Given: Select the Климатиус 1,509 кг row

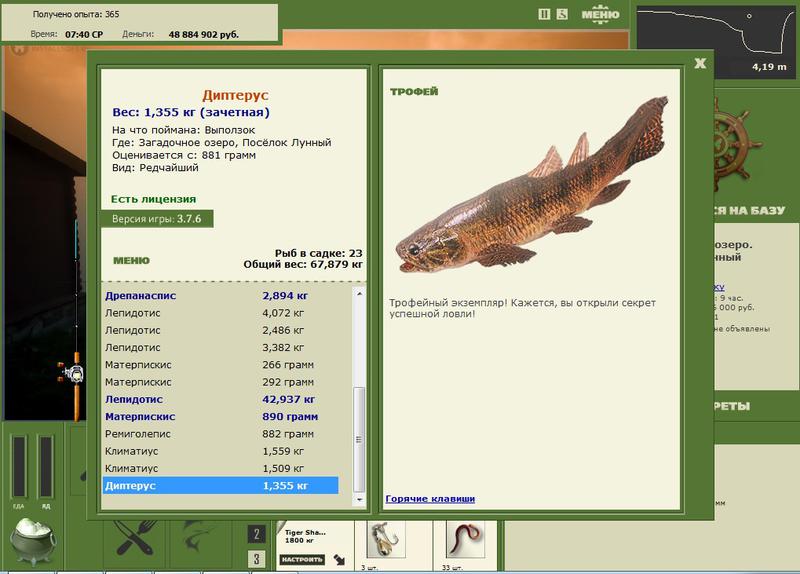Looking at the screenshot, I should click(220, 468).
